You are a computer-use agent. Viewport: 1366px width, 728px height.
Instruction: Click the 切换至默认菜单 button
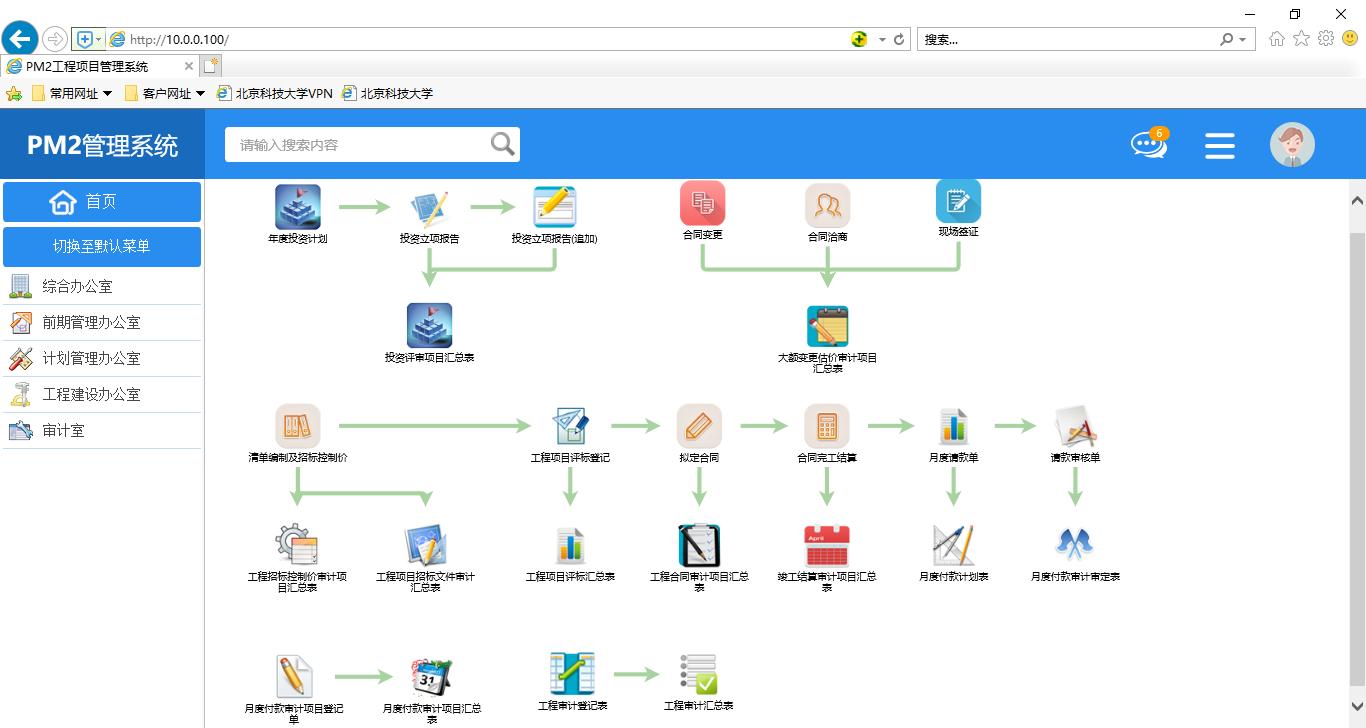pyautogui.click(x=102, y=246)
